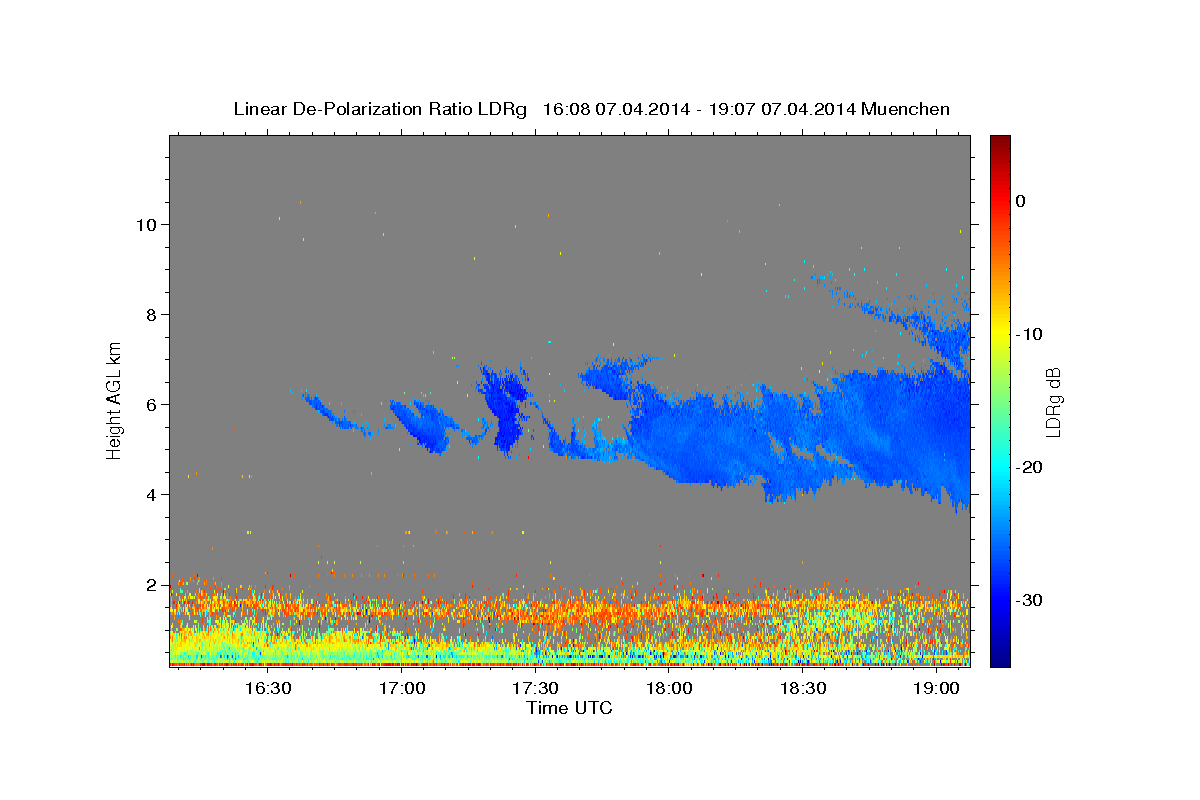Click the 18:30 time tick label
1200x800 pixels.
pyautogui.click(x=802, y=689)
